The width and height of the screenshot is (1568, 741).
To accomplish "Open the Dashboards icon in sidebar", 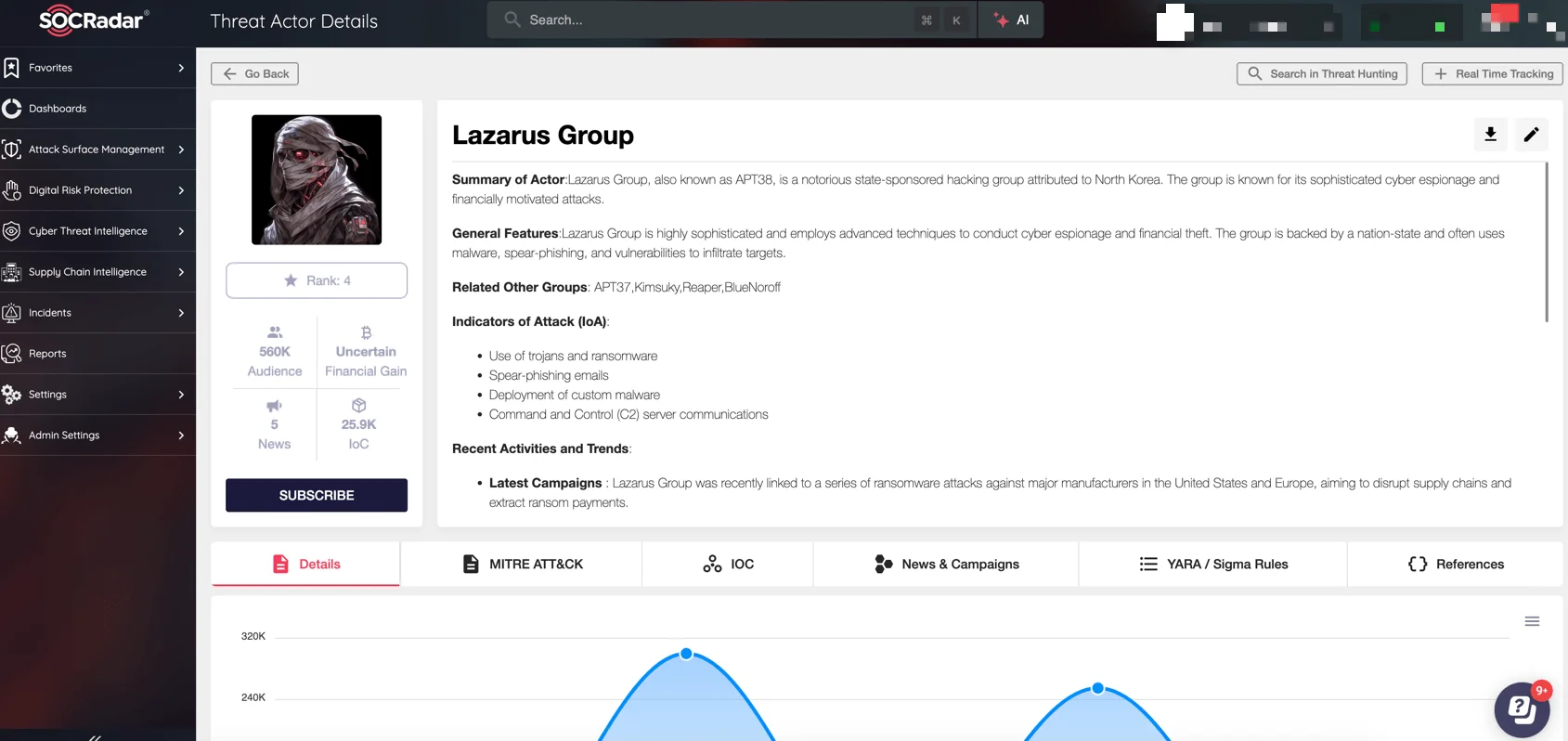I will pos(11,109).
